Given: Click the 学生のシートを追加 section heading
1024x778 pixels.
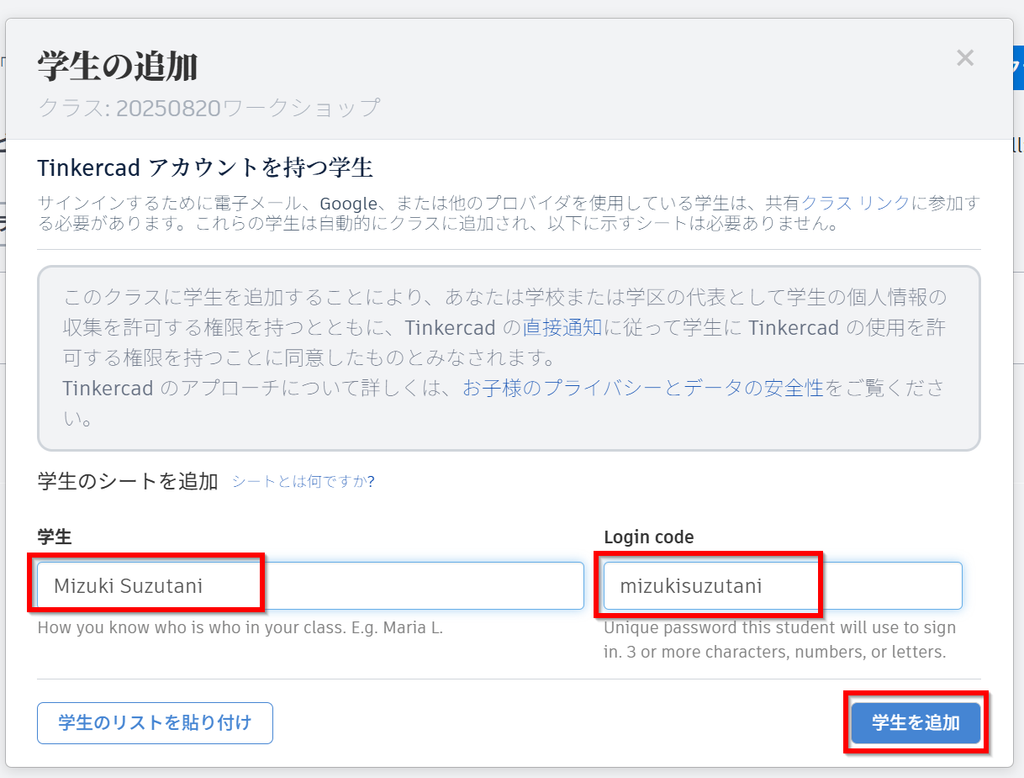Looking at the screenshot, I should 127,481.
